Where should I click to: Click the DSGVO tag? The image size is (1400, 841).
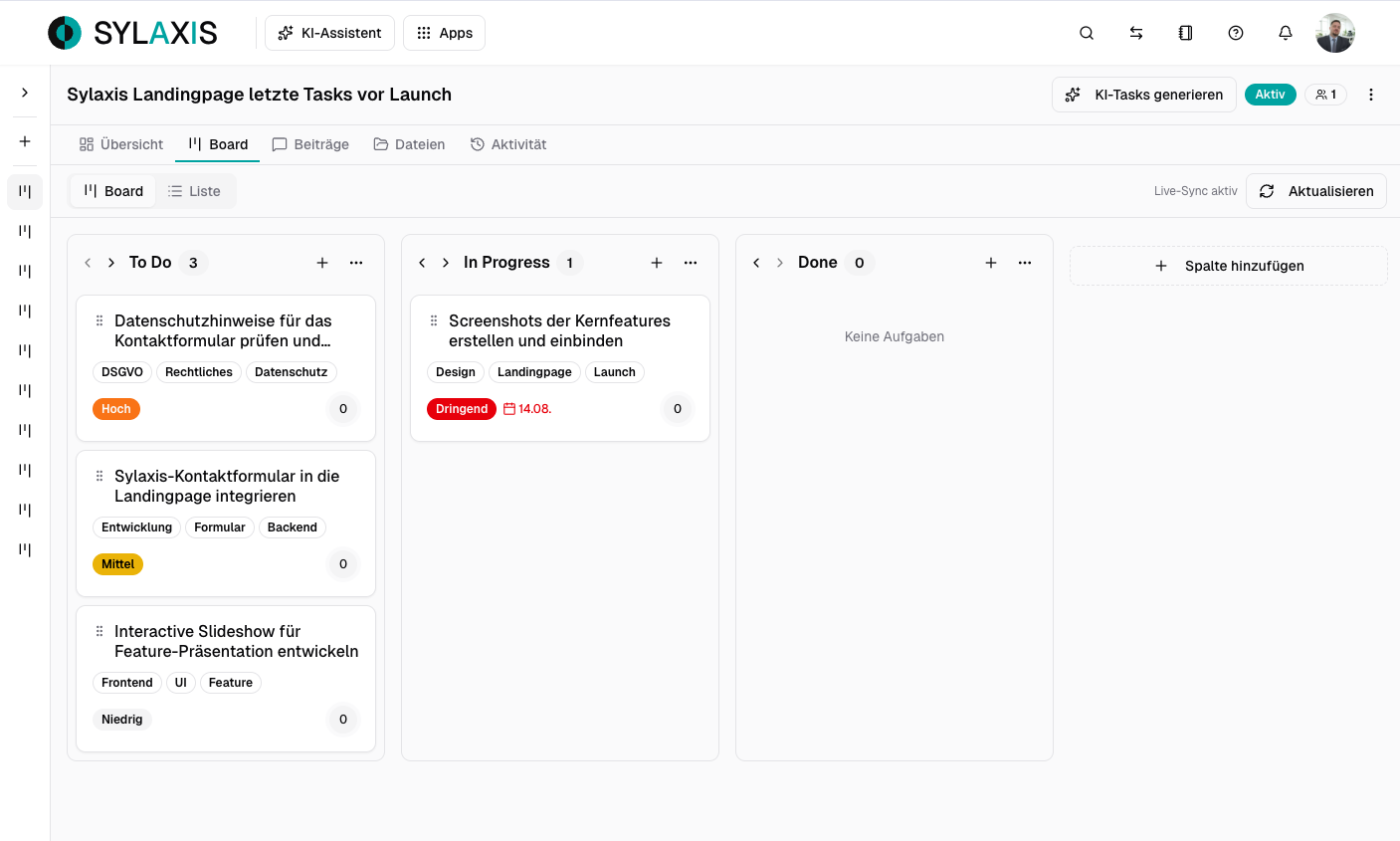click(122, 372)
